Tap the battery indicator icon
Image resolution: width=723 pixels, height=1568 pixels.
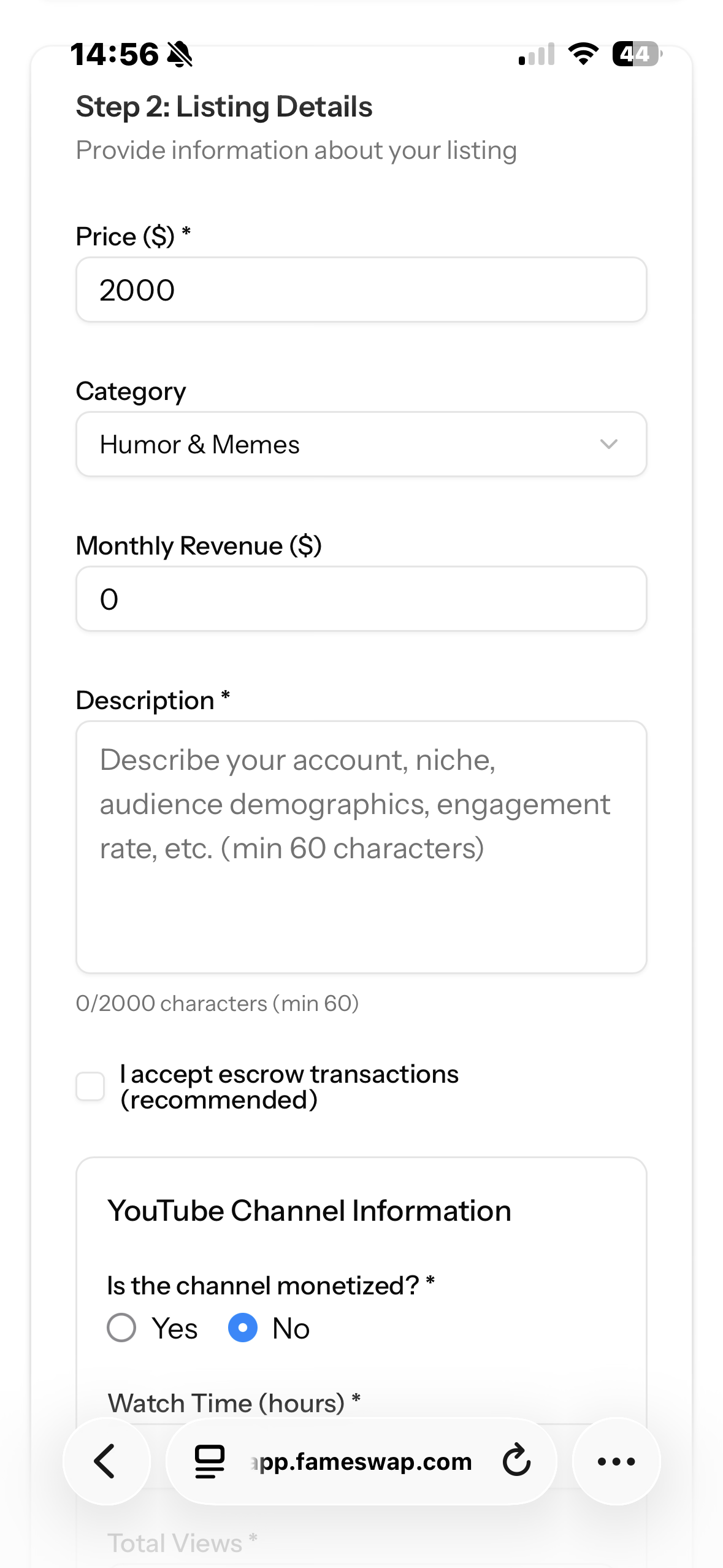click(x=637, y=54)
